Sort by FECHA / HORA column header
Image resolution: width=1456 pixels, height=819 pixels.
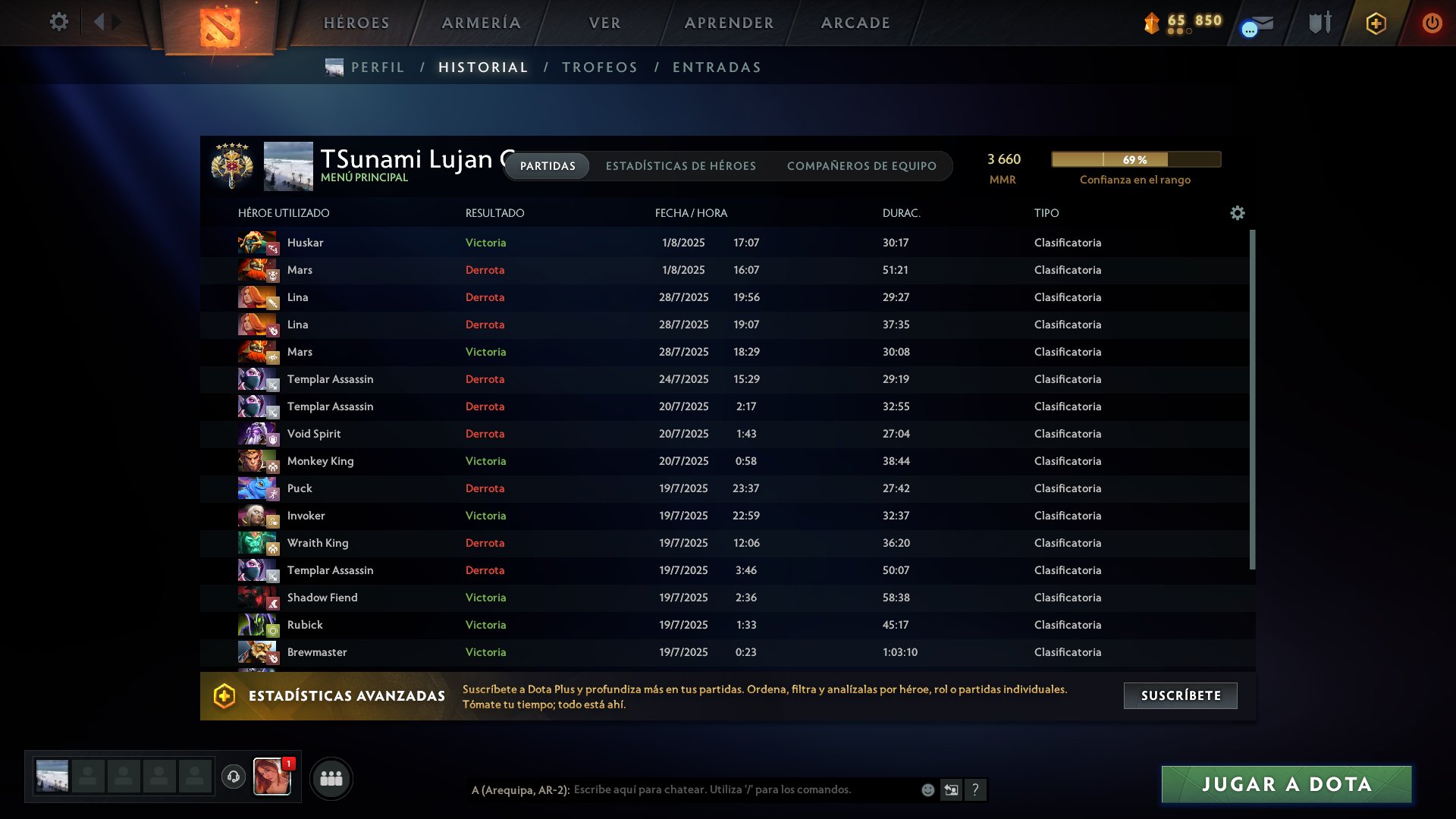pyautogui.click(x=691, y=213)
